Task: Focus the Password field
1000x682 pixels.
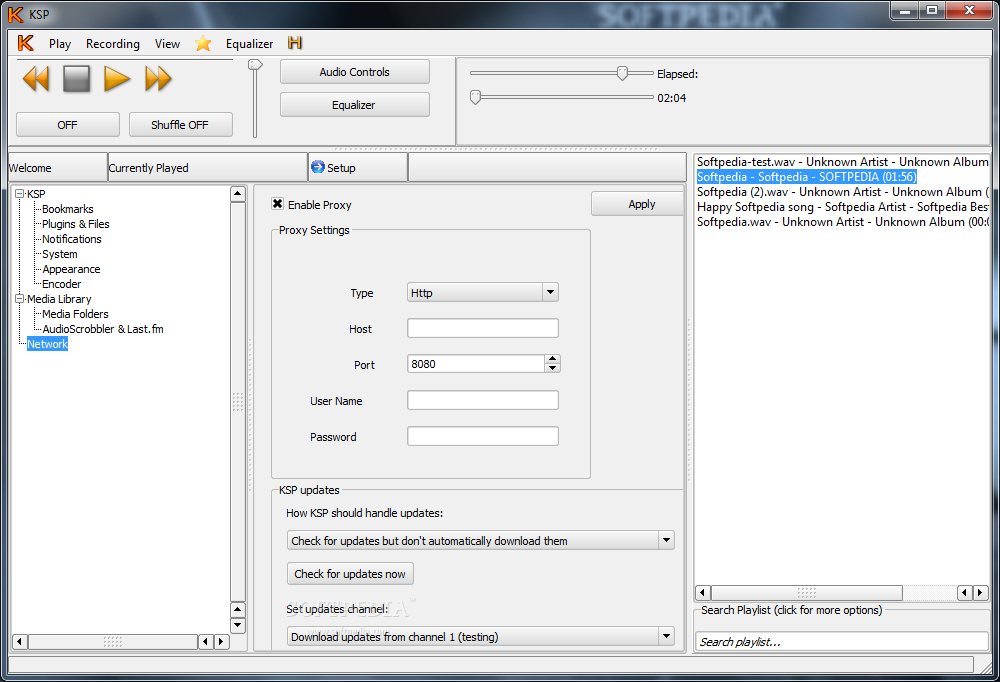Action: click(483, 436)
